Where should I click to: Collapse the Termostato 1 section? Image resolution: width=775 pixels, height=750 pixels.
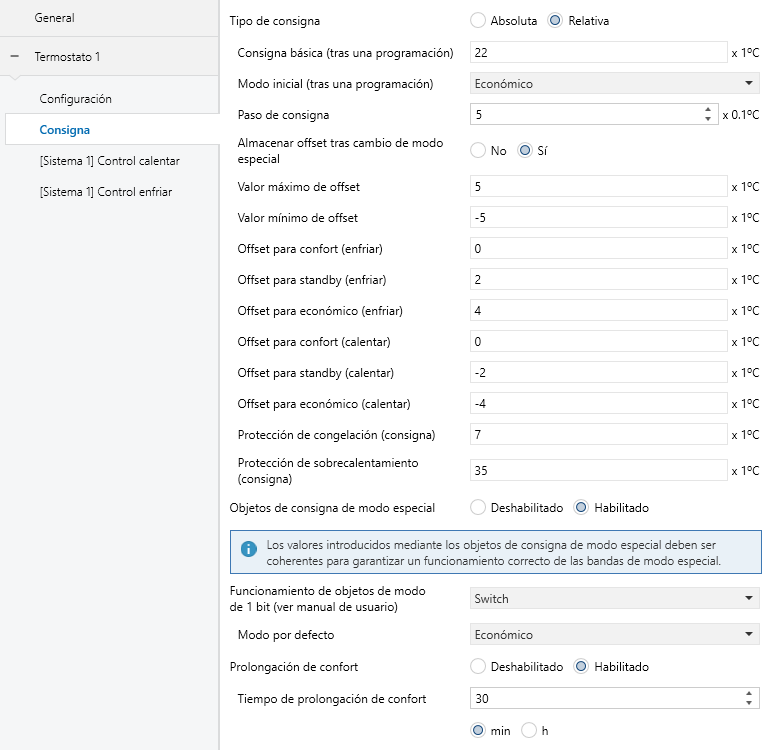pos(15,56)
